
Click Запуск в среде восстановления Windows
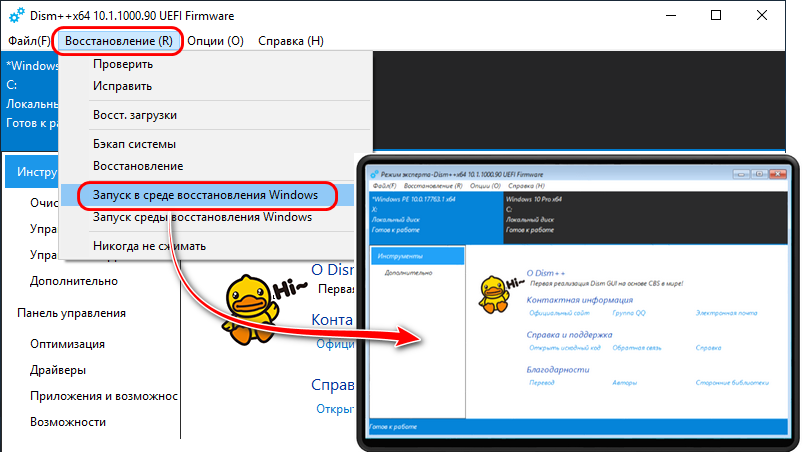pyautogui.click(x=205, y=194)
